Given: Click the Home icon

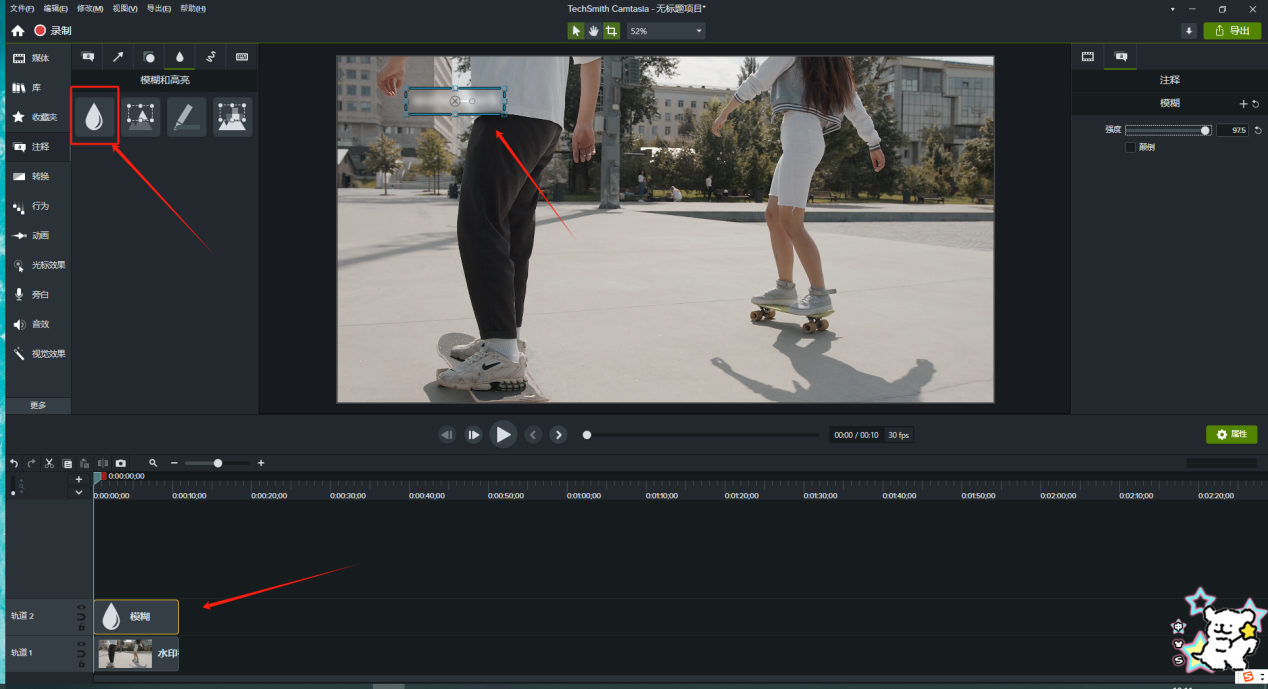Looking at the screenshot, I should pos(17,31).
